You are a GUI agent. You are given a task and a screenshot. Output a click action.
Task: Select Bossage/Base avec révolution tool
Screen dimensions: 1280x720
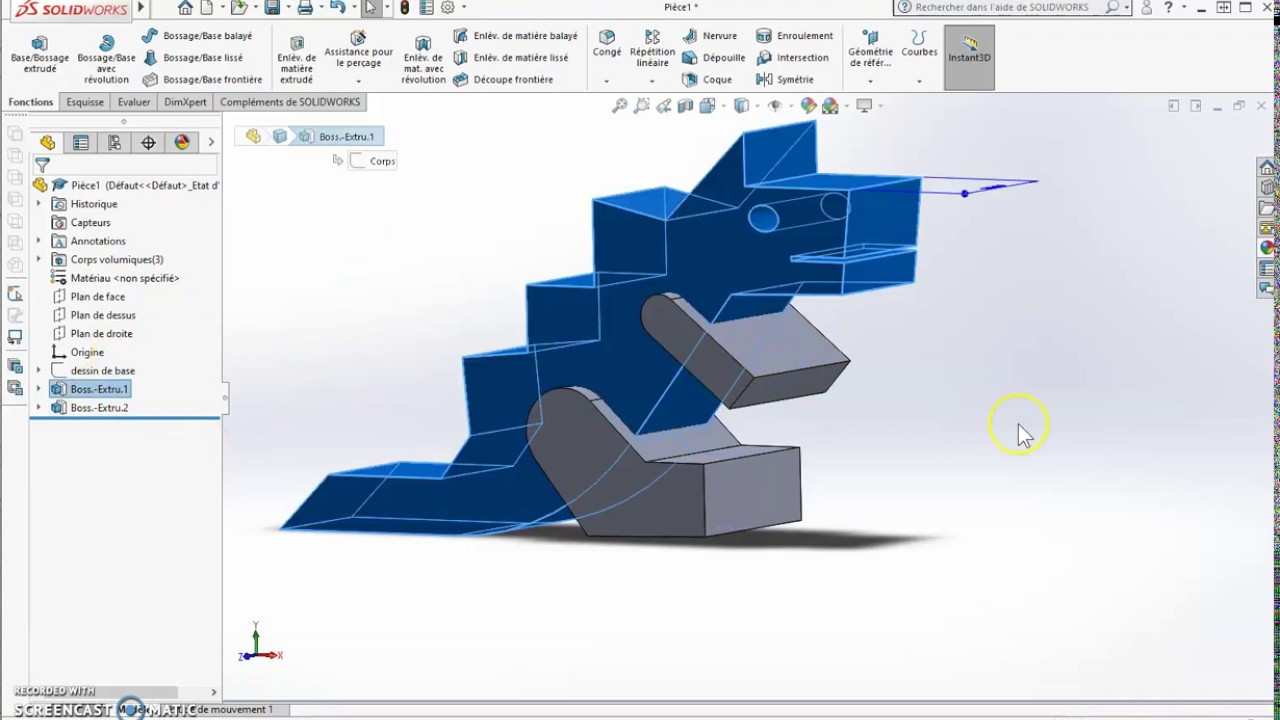[106, 60]
